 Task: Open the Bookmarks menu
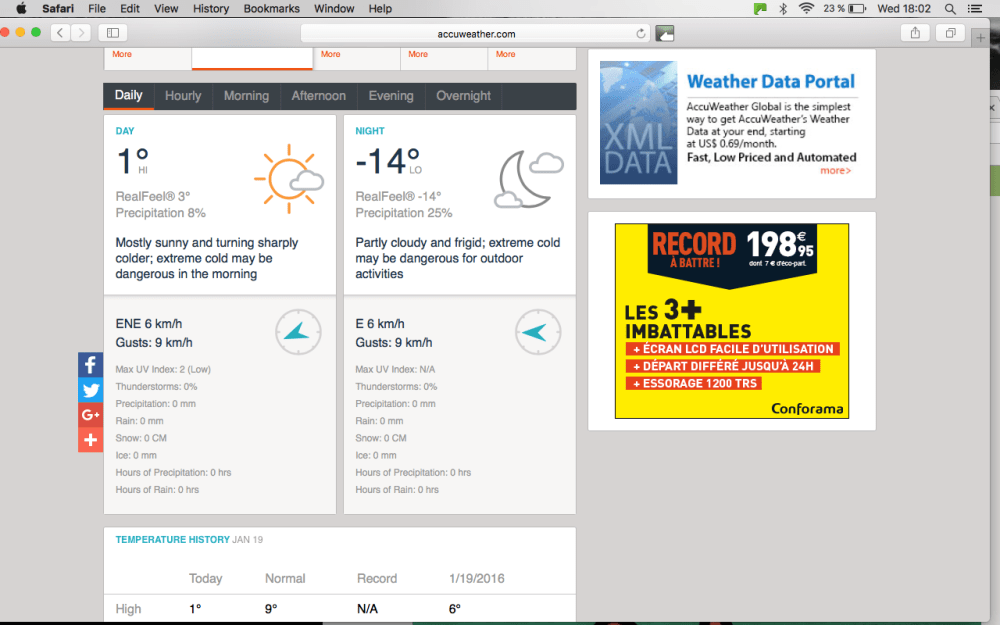tap(271, 8)
